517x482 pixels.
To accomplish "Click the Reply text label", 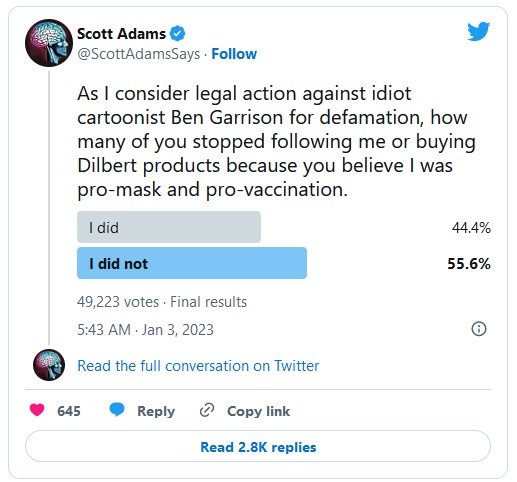I will pos(156,411).
